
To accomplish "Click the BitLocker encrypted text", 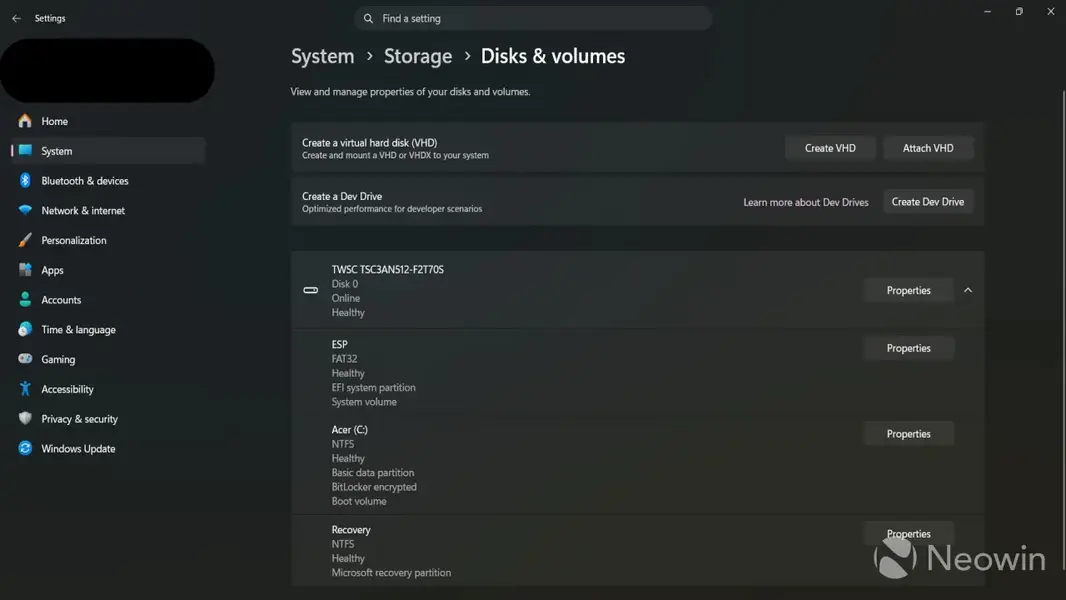I will click(374, 487).
